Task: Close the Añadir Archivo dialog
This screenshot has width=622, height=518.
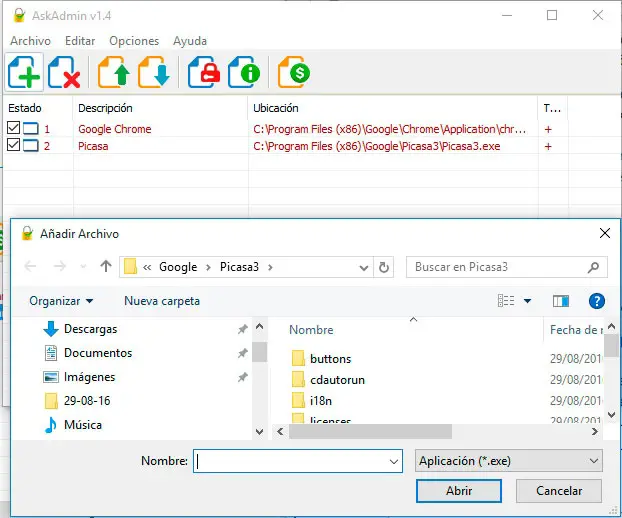Action: 605,233
